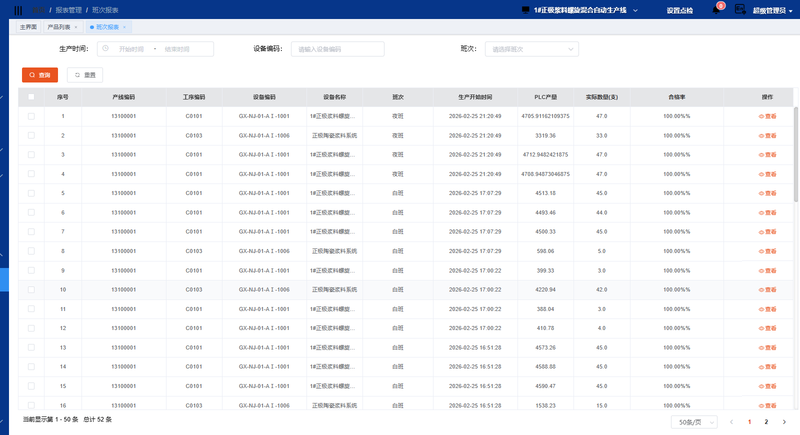Switch to the 主界面 tab

pos(29,27)
